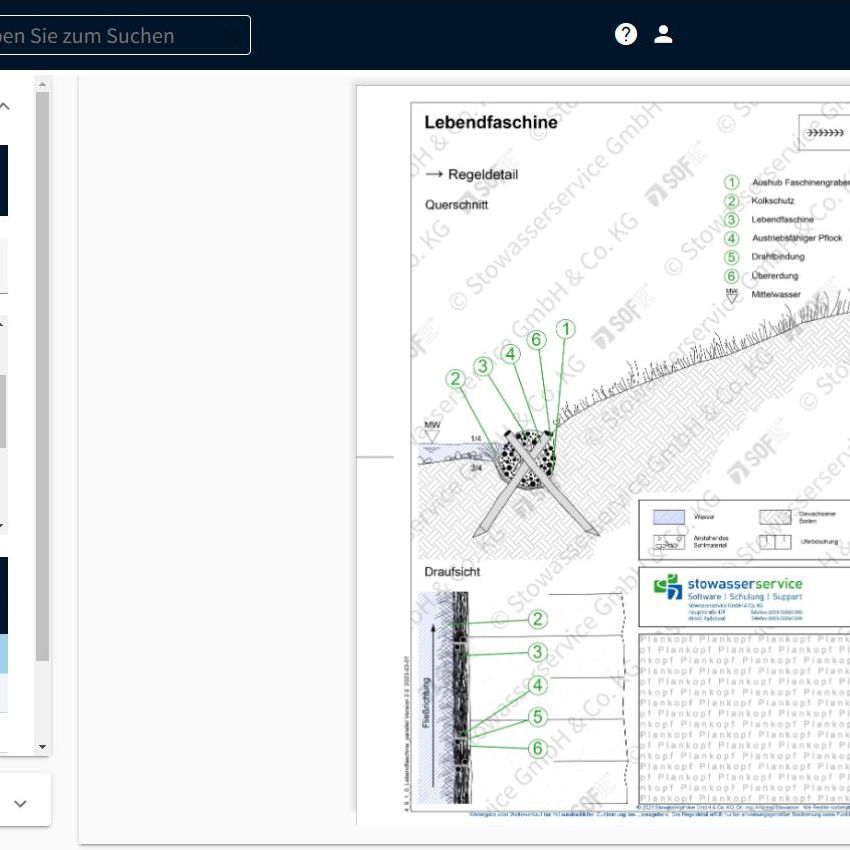Viewport: 850px width, 850px height.
Task: Focus the search field 'zum Suchen'
Action: point(120,35)
